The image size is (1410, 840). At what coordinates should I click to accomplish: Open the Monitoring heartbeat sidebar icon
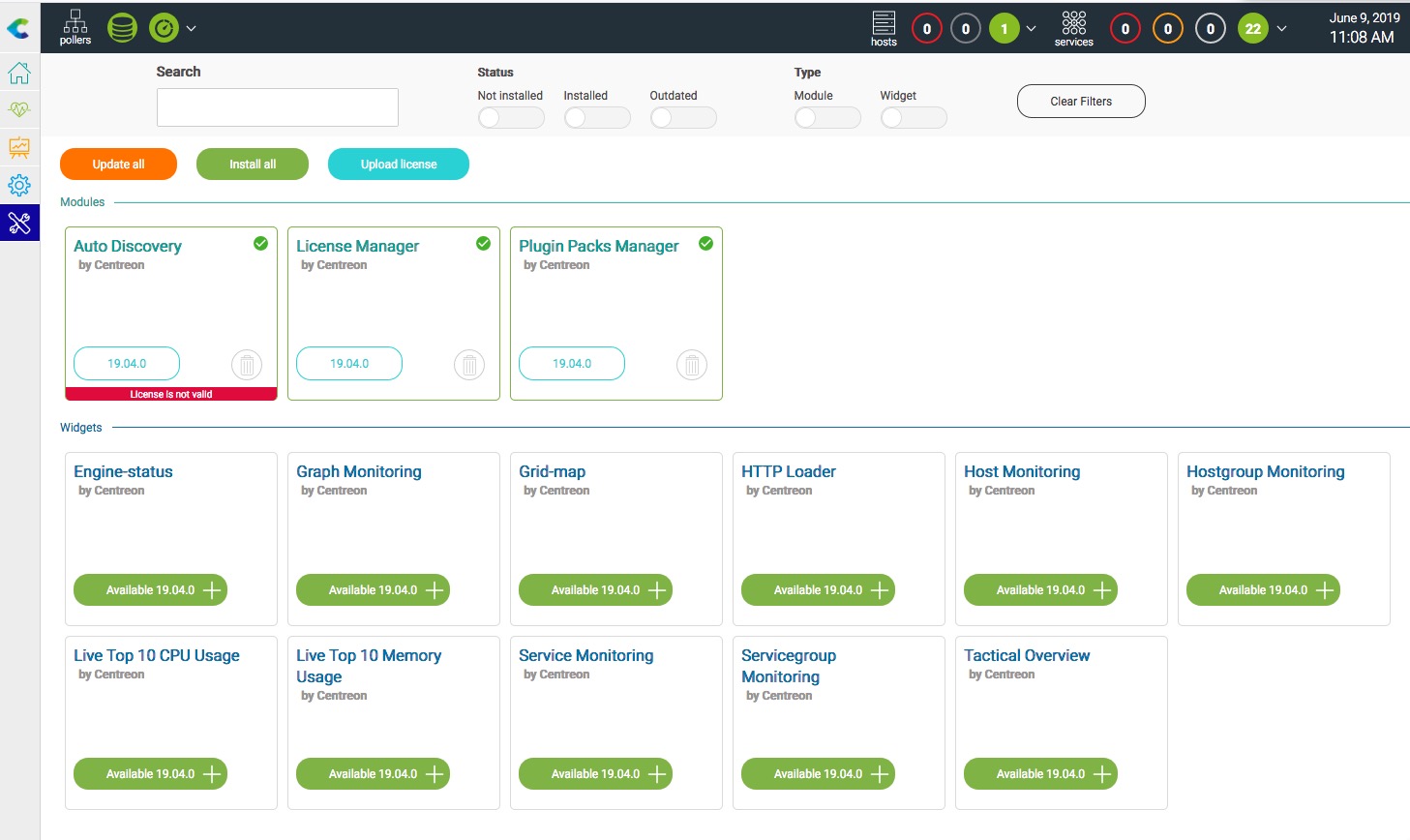pyautogui.click(x=19, y=110)
